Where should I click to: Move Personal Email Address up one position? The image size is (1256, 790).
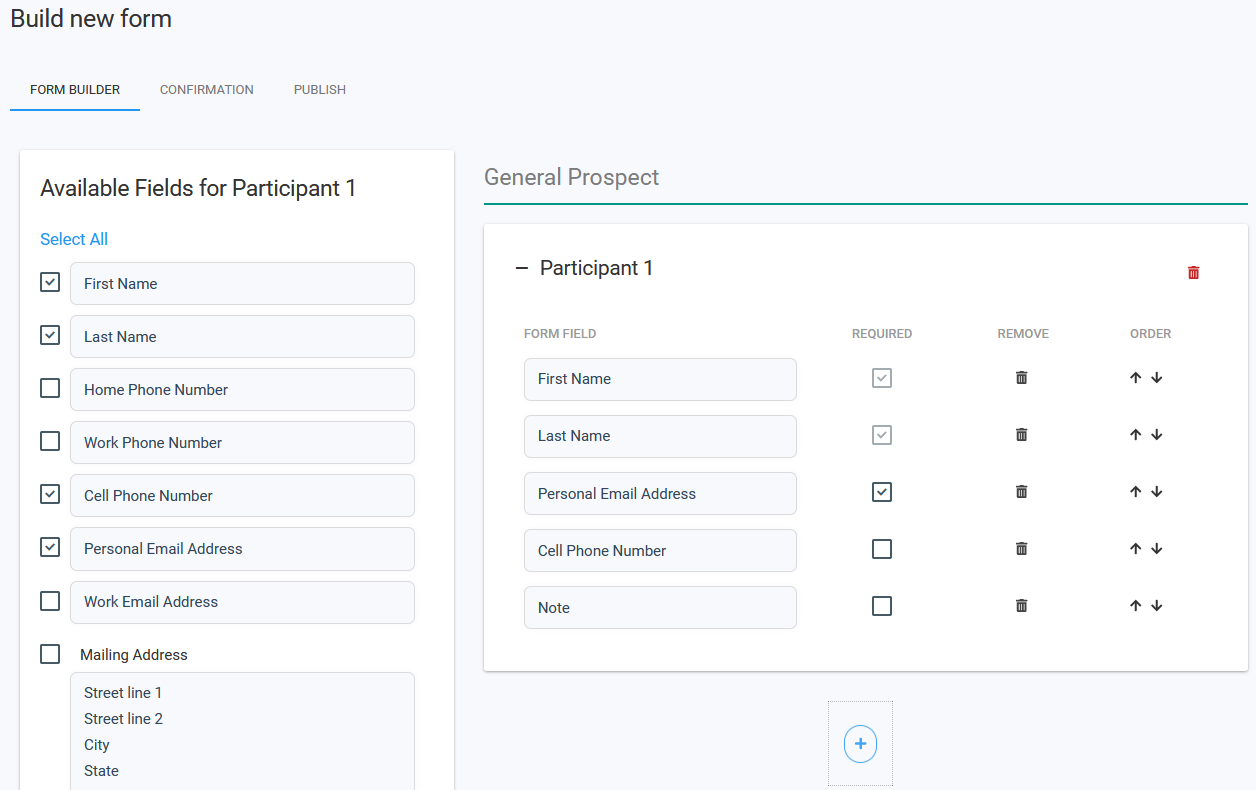[1135, 491]
